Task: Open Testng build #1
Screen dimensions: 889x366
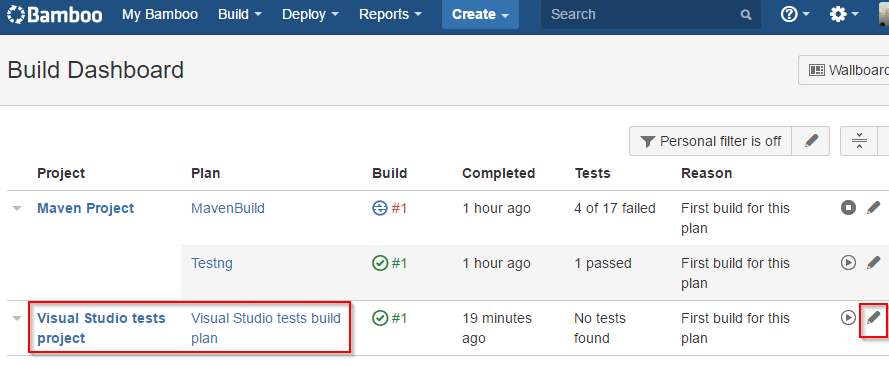Action: click(x=399, y=263)
